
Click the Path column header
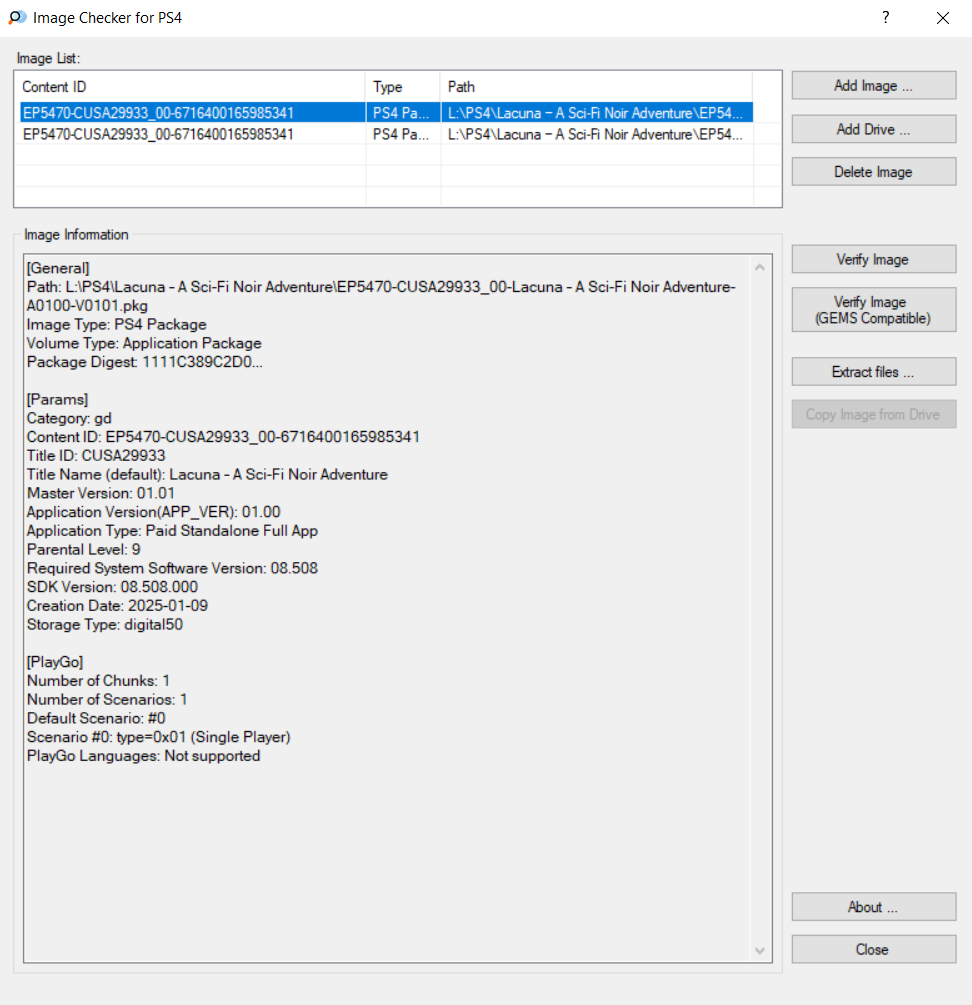tap(597, 87)
